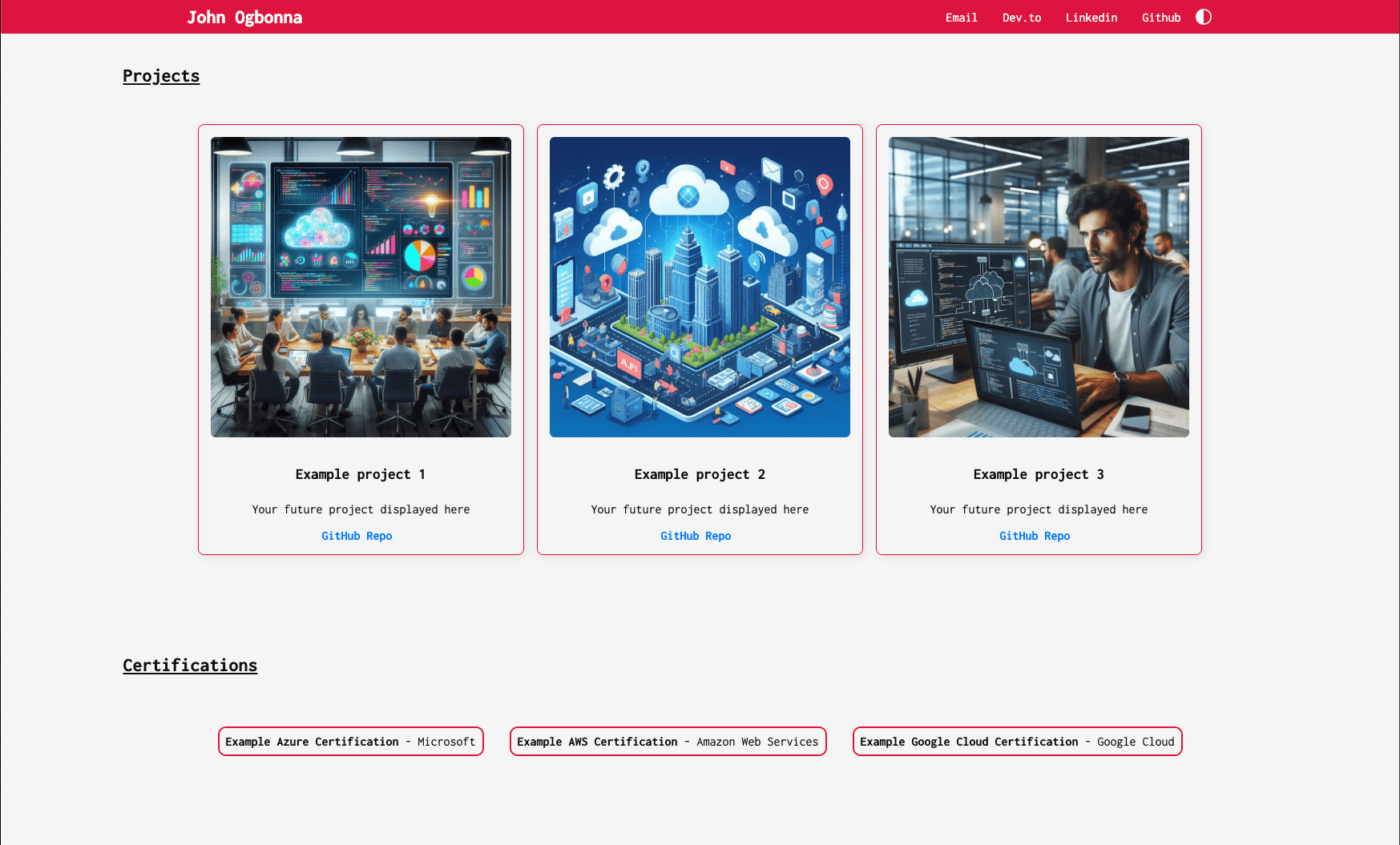This screenshot has width=1400, height=845.
Task: Click the Projects section heading
Action: click(x=161, y=76)
